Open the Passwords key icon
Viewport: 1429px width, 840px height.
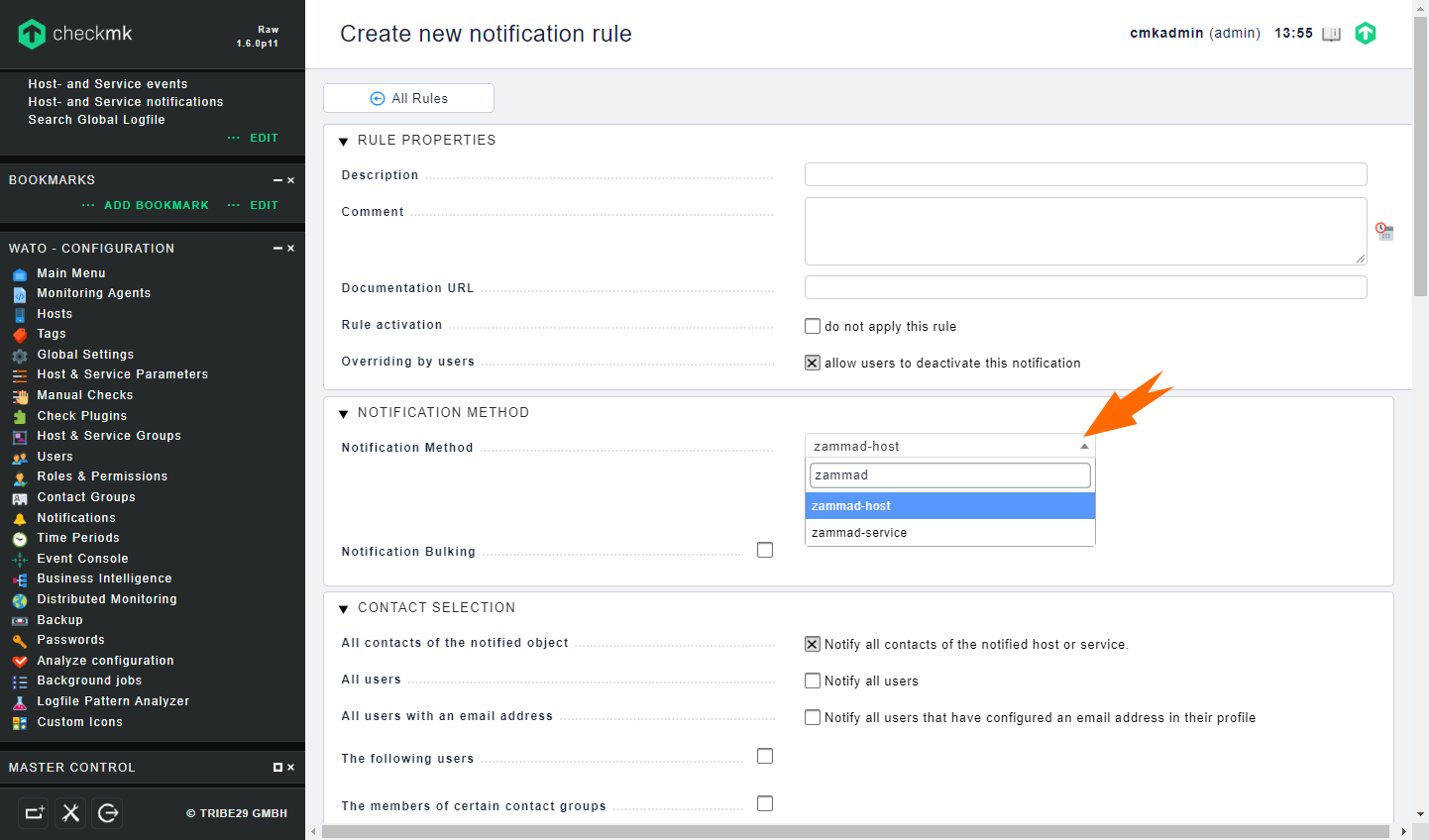coord(20,641)
